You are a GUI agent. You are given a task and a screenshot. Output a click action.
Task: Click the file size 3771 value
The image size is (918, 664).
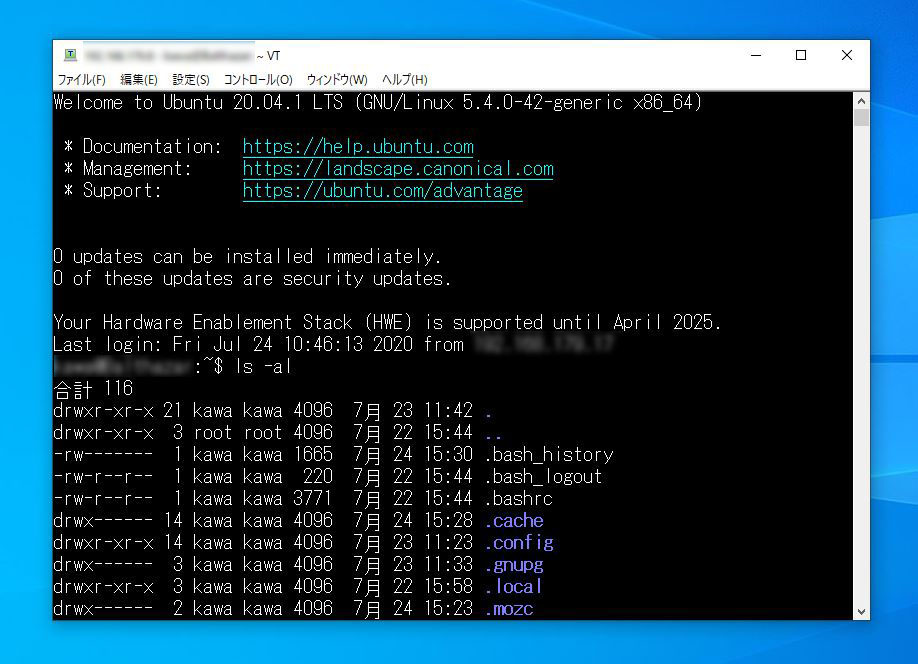[313, 498]
